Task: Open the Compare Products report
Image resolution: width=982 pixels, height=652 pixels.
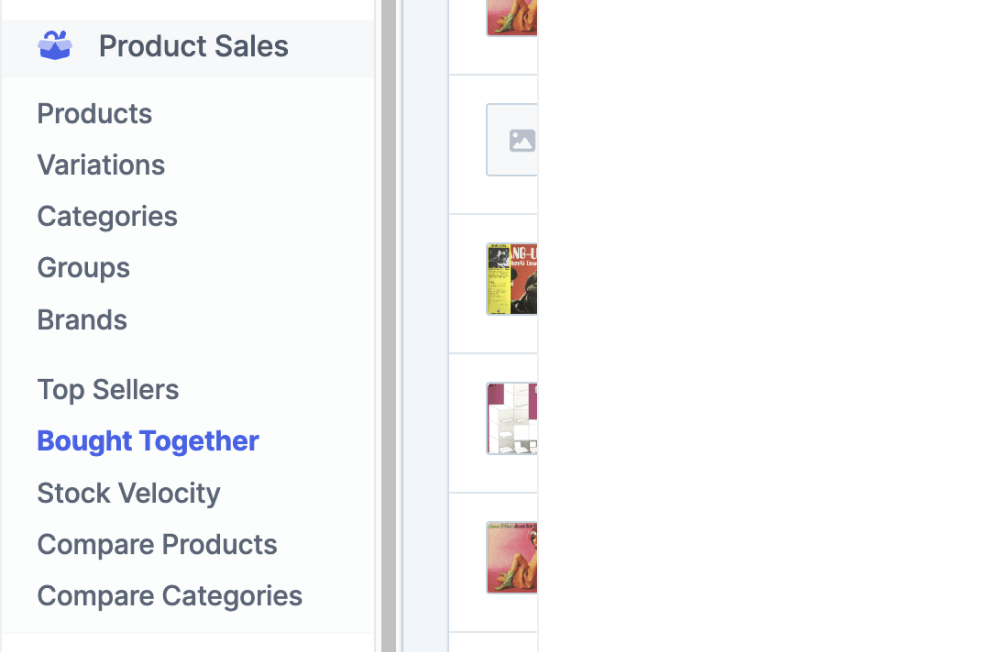Action: pyautogui.click(x=156, y=545)
